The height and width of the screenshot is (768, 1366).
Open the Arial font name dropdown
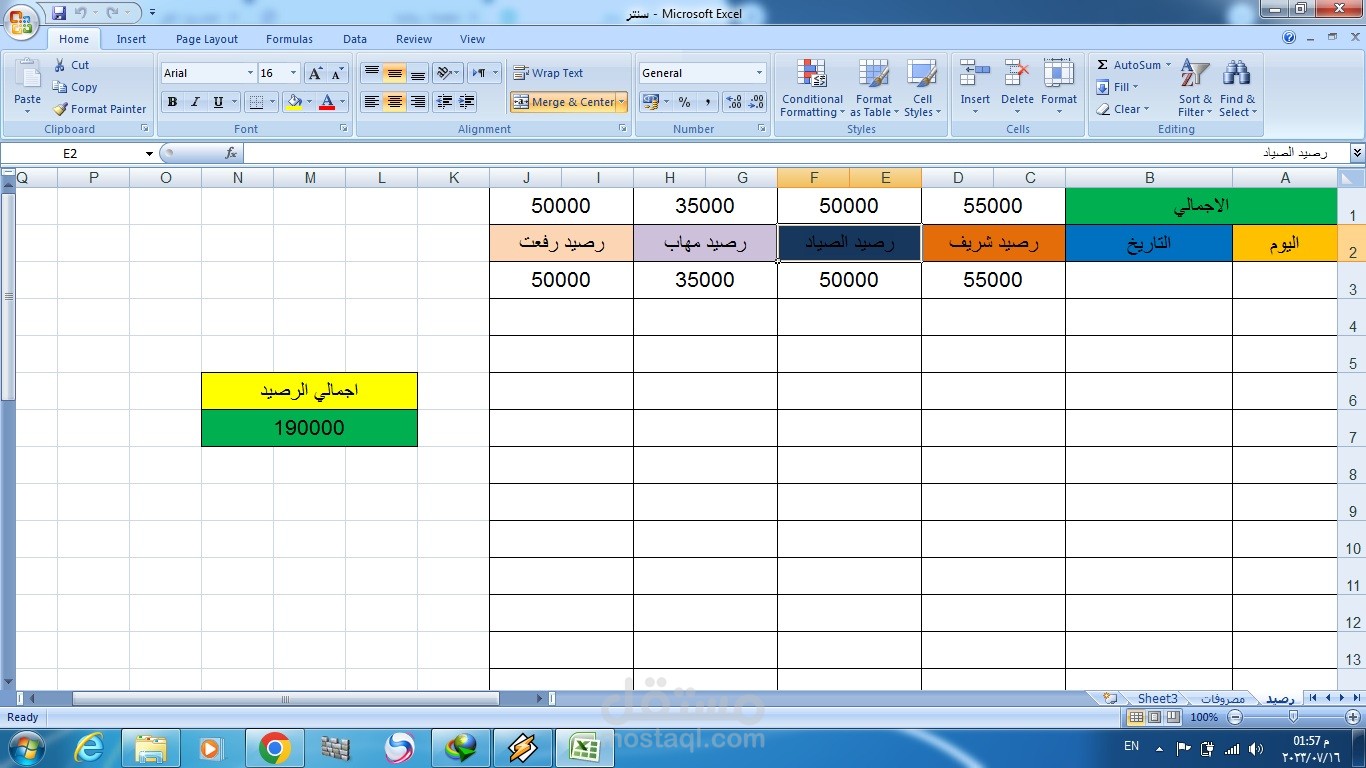coord(250,73)
